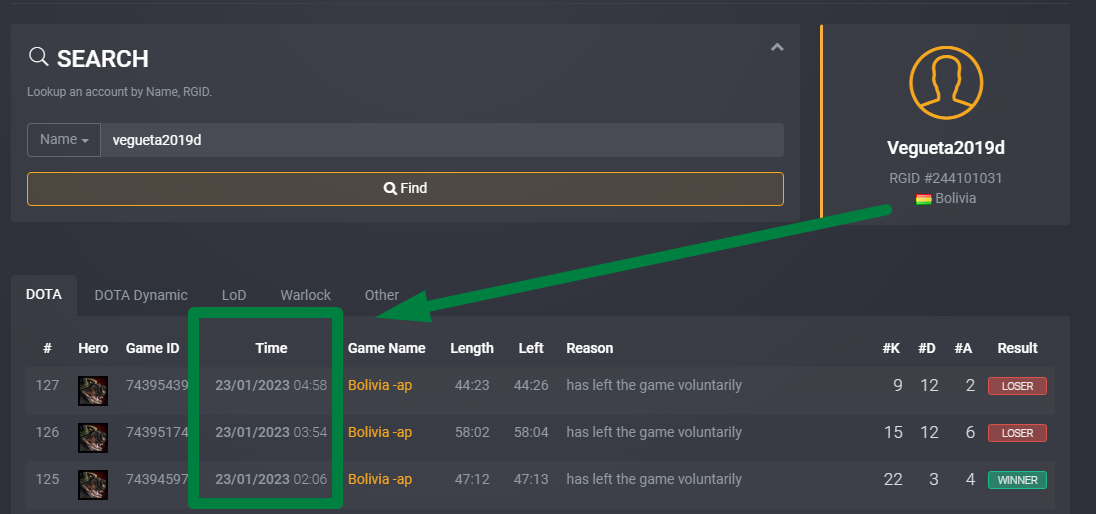Click the Game ID column header
This screenshot has height=514, width=1096.
152,348
